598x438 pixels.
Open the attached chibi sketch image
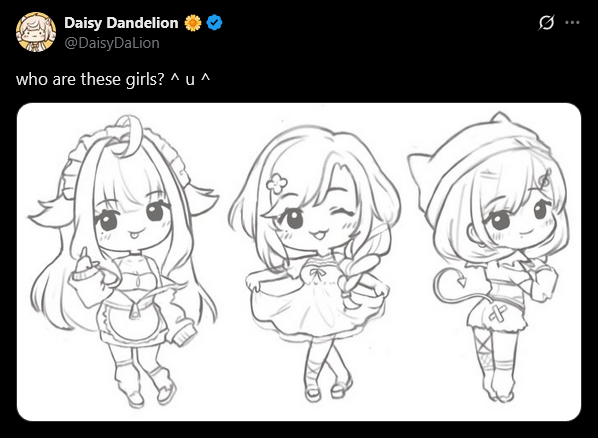[x=299, y=262]
